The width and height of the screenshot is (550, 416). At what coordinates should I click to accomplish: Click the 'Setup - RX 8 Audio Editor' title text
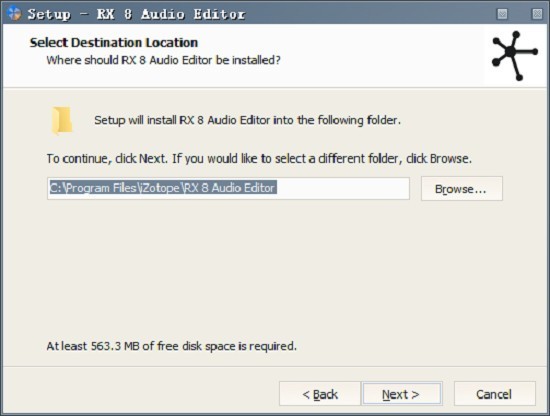coord(136,14)
